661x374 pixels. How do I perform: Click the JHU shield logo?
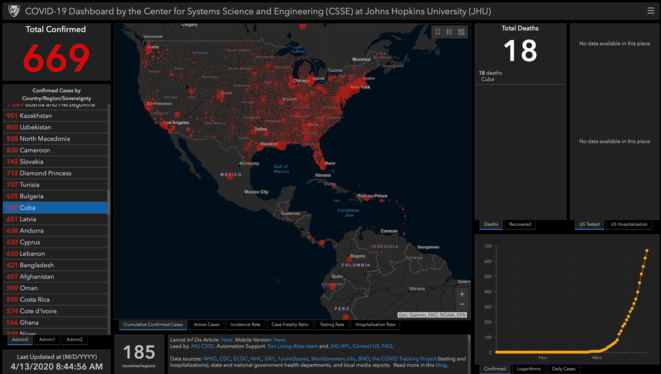coord(13,11)
